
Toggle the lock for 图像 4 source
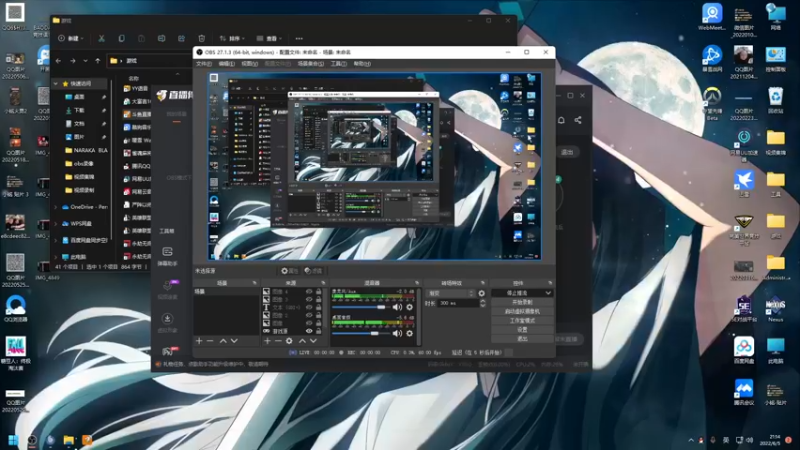pos(318,292)
